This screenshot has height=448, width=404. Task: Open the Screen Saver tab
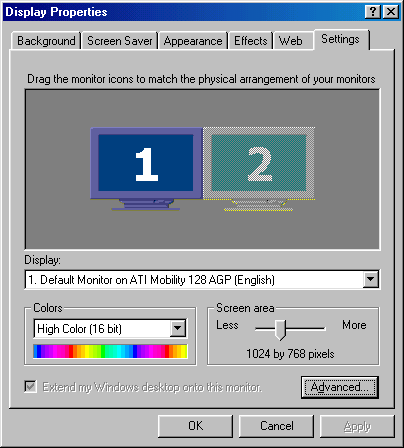(x=120, y=41)
